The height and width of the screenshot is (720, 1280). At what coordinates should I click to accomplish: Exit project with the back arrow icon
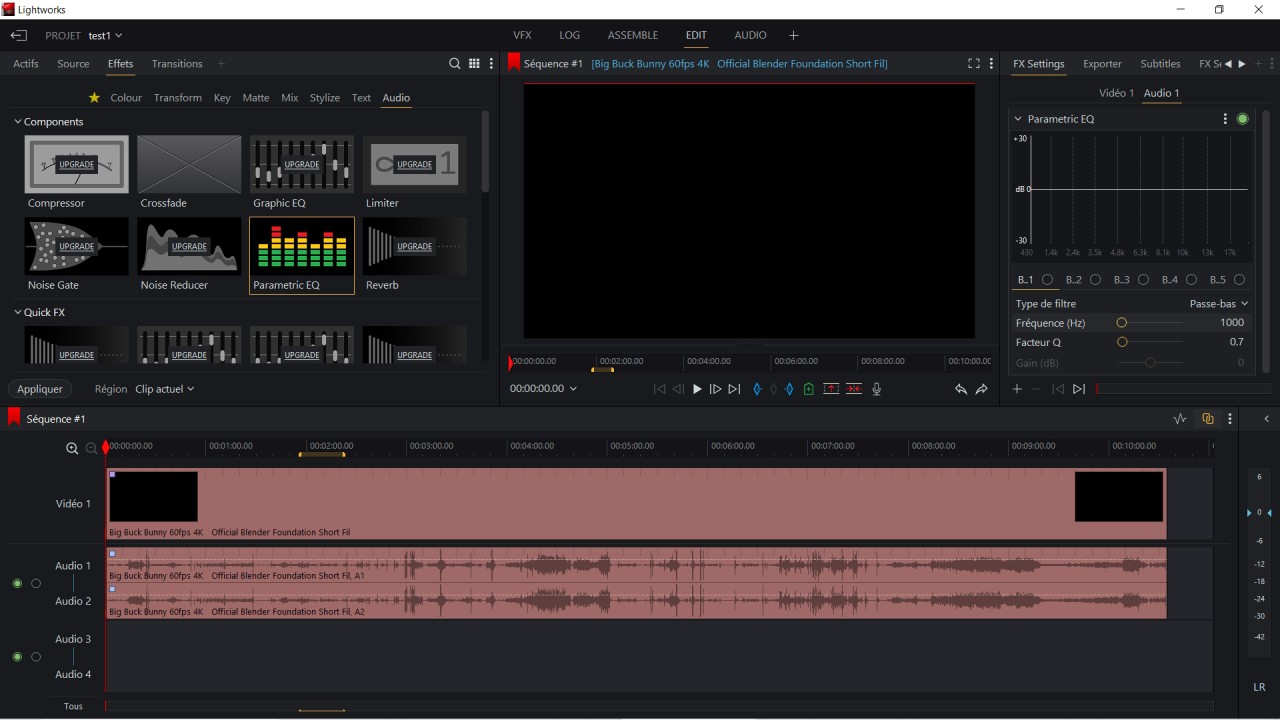tap(19, 36)
